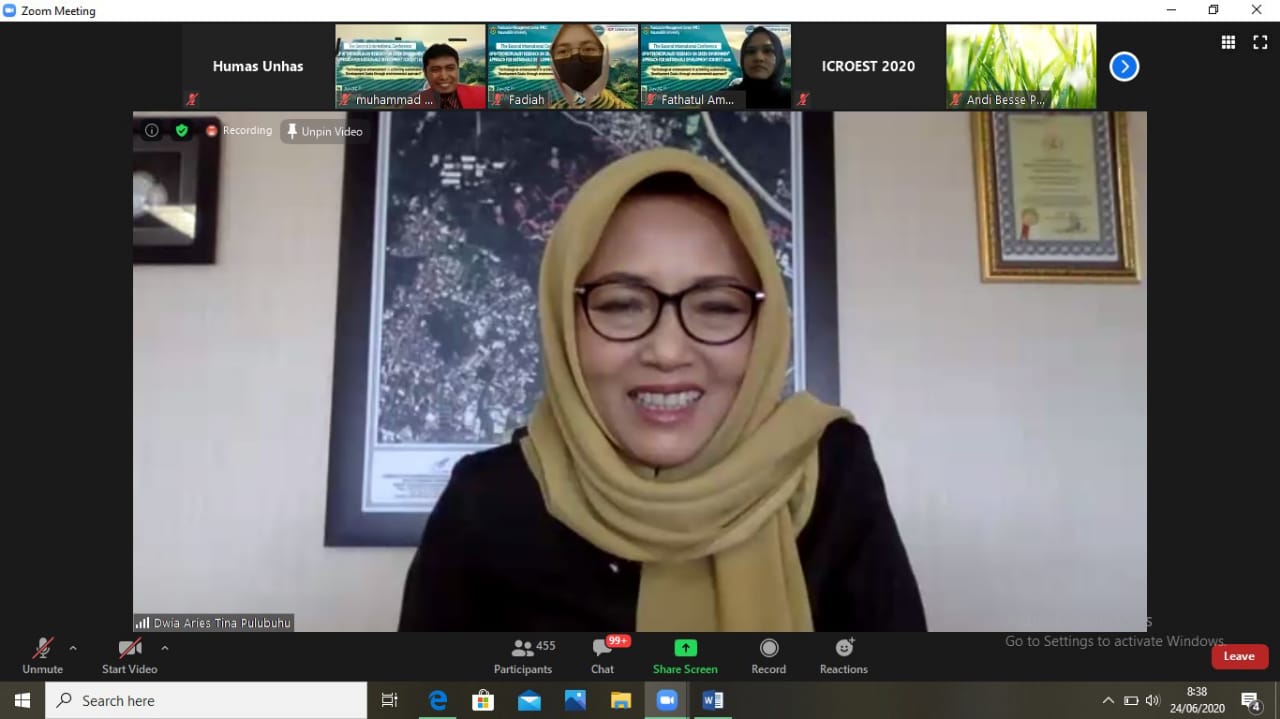Open the Chat panel
Image resolution: width=1280 pixels, height=719 pixels.
pos(602,656)
